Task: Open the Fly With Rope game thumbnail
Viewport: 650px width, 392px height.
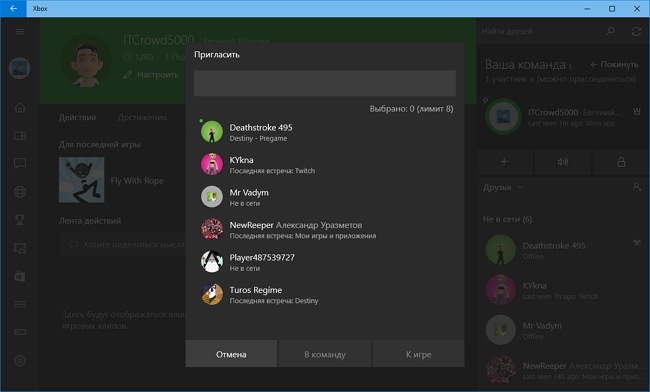Action: coord(81,180)
